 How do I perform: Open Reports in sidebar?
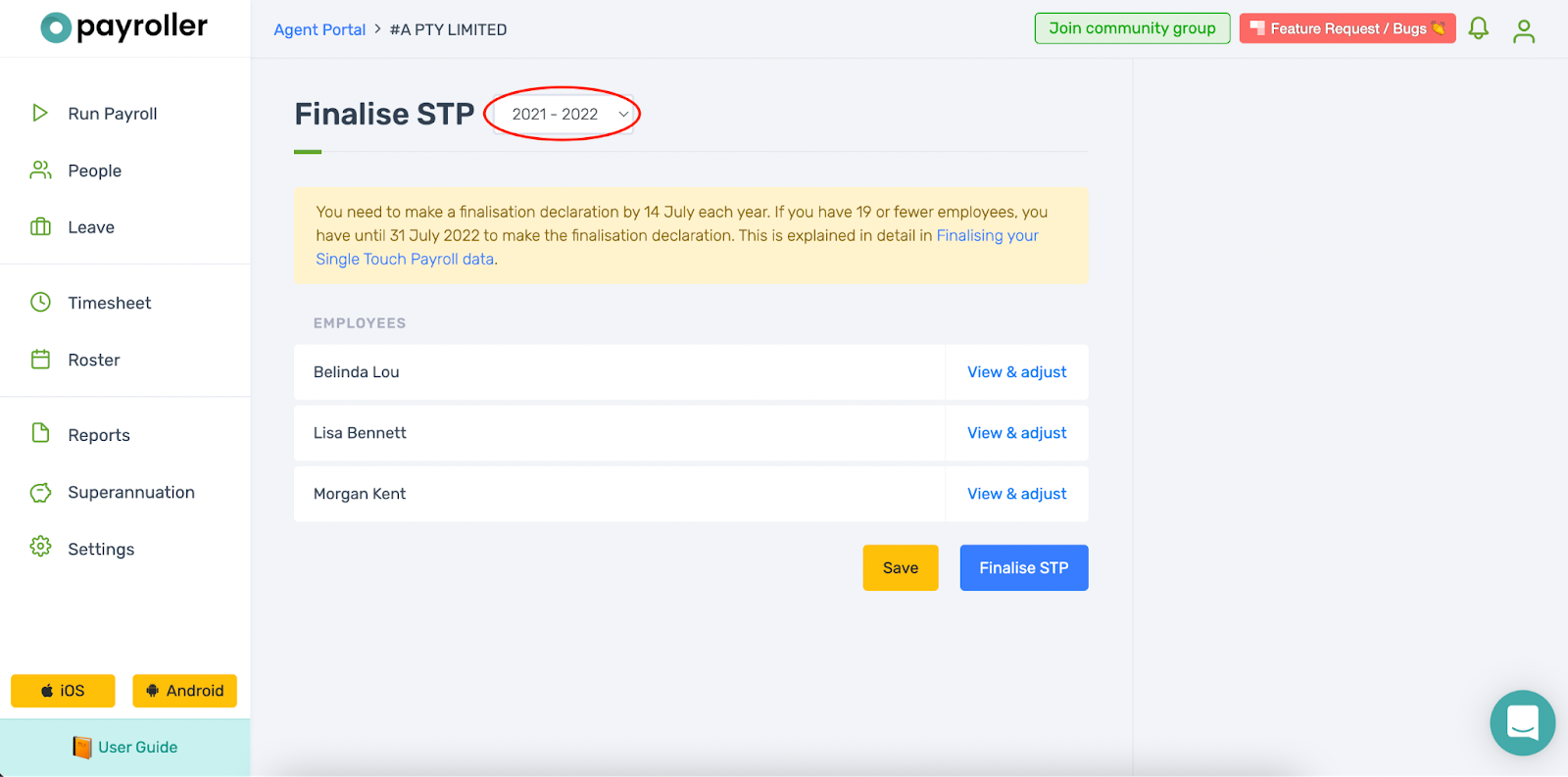[99, 435]
